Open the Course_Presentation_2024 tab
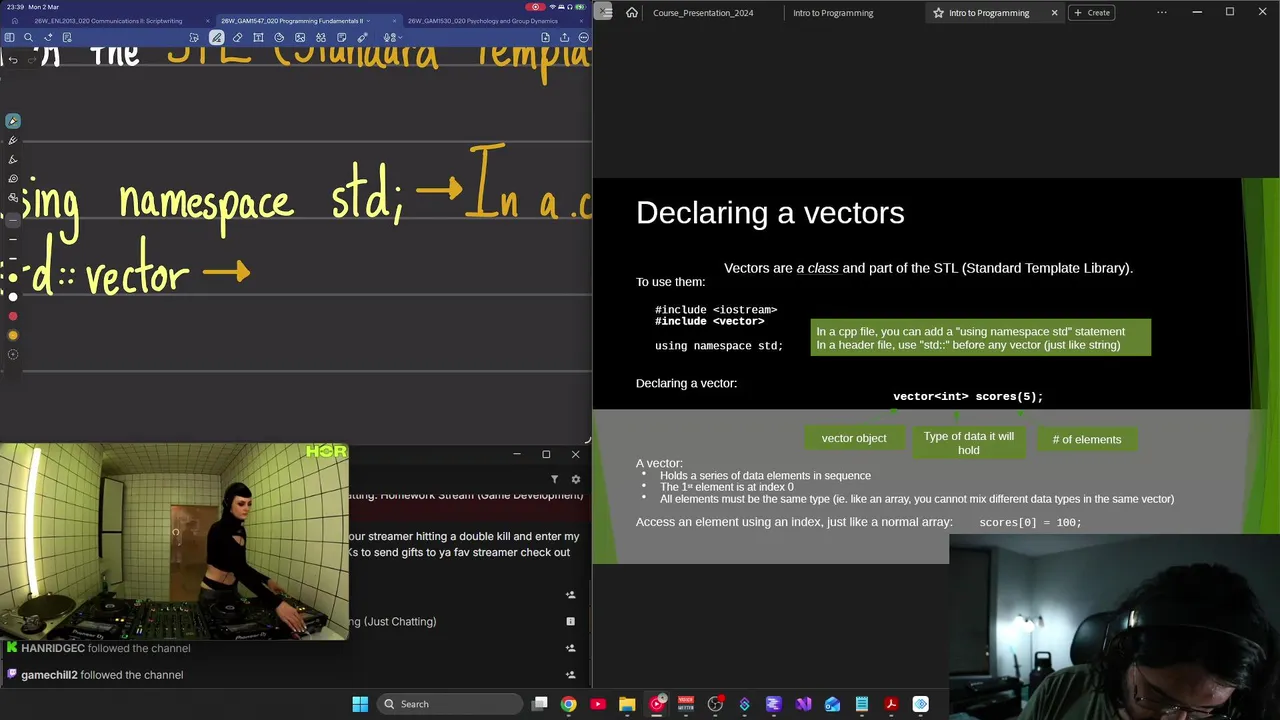Screen dimensions: 1280x720 703,12
